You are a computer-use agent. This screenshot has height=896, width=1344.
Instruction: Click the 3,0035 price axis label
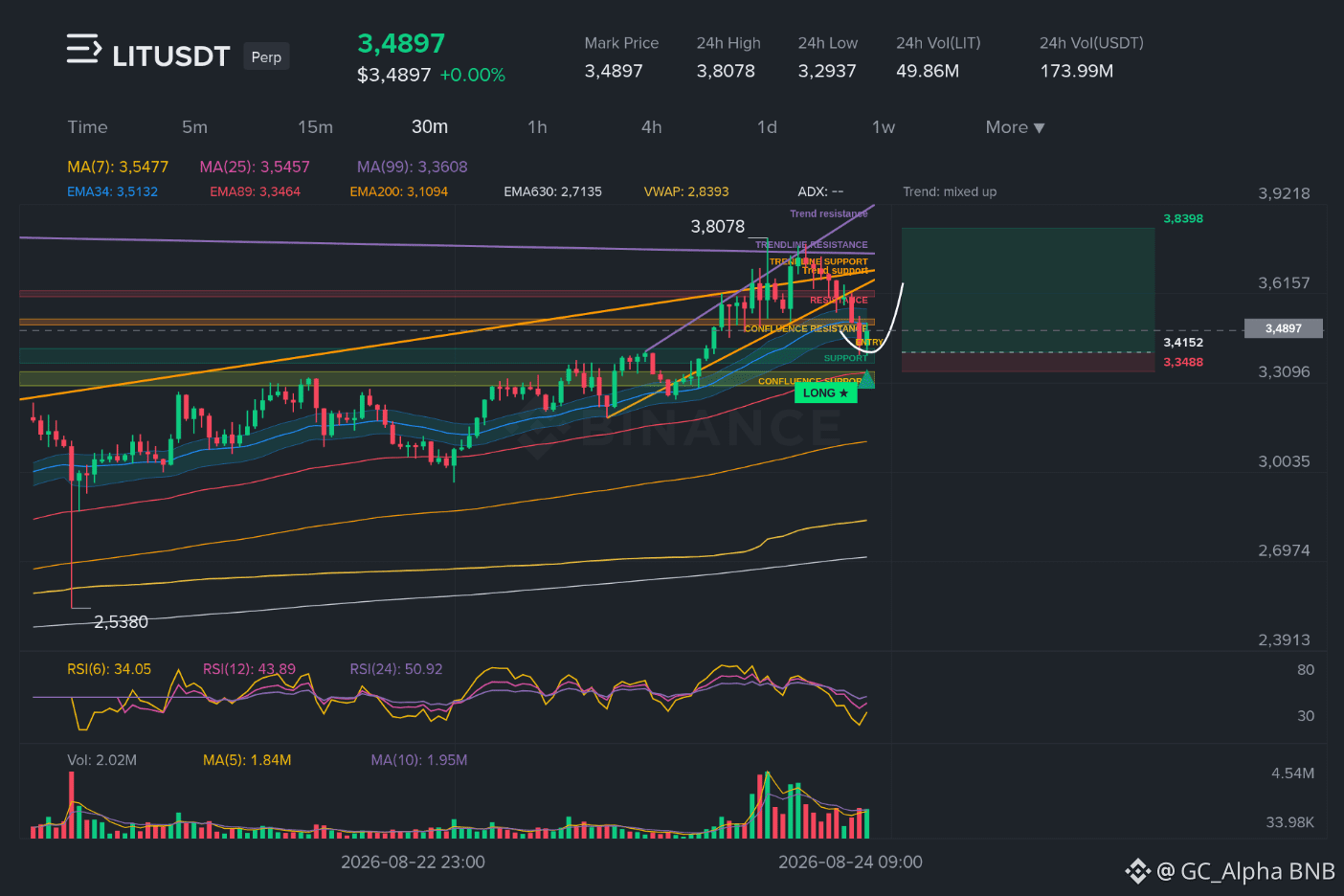1284,461
